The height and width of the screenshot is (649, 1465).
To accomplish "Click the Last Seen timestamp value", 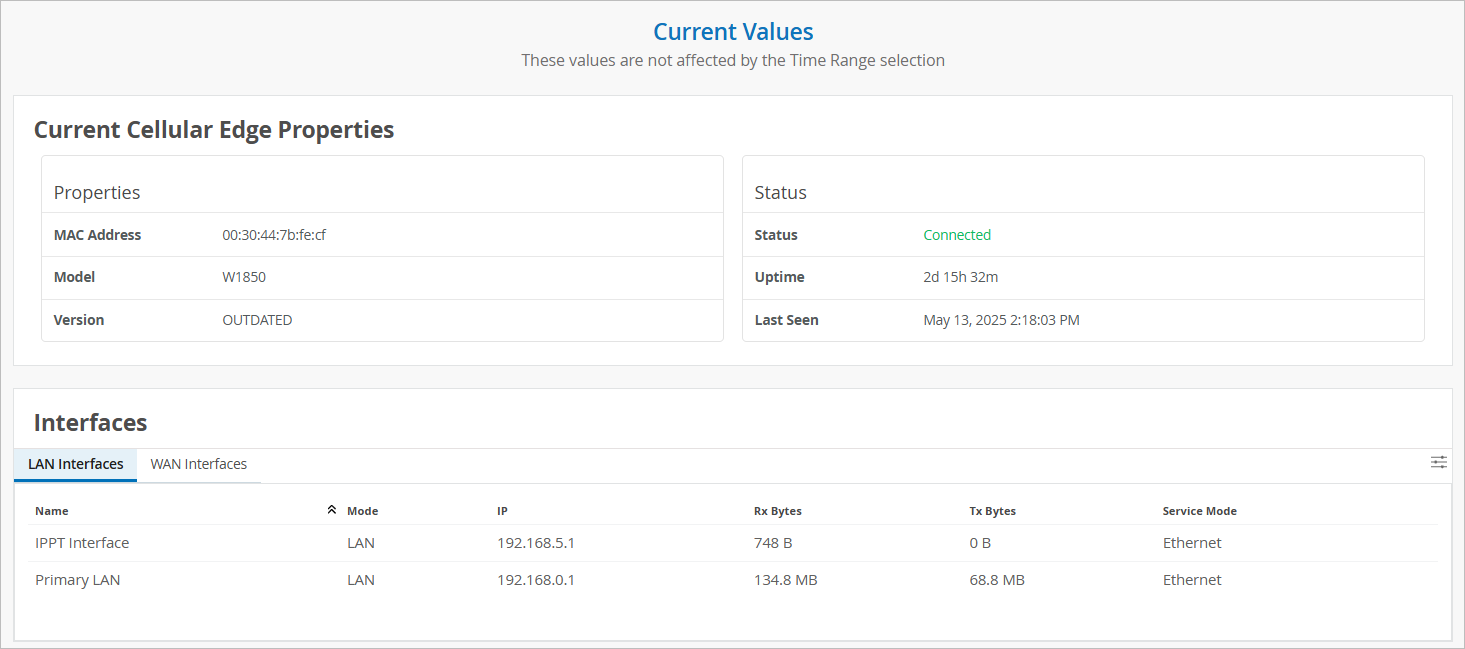I will point(1001,320).
